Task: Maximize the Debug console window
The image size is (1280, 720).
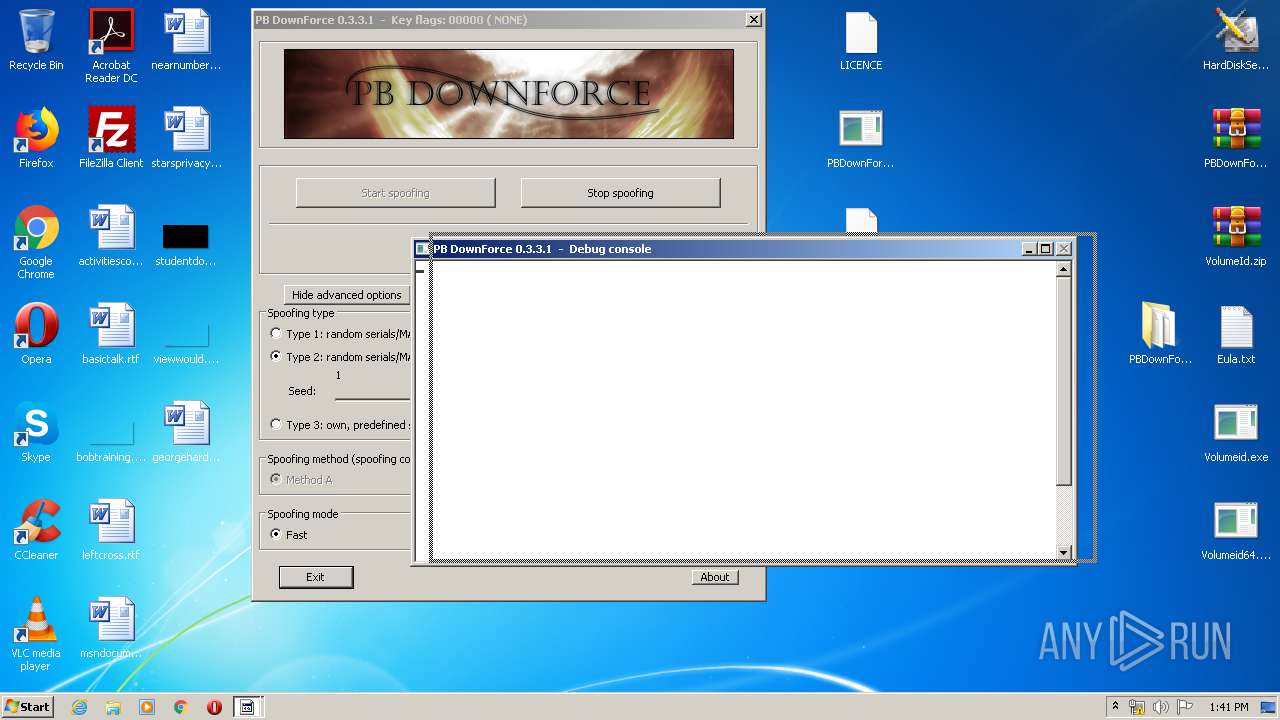Action: [x=1045, y=249]
